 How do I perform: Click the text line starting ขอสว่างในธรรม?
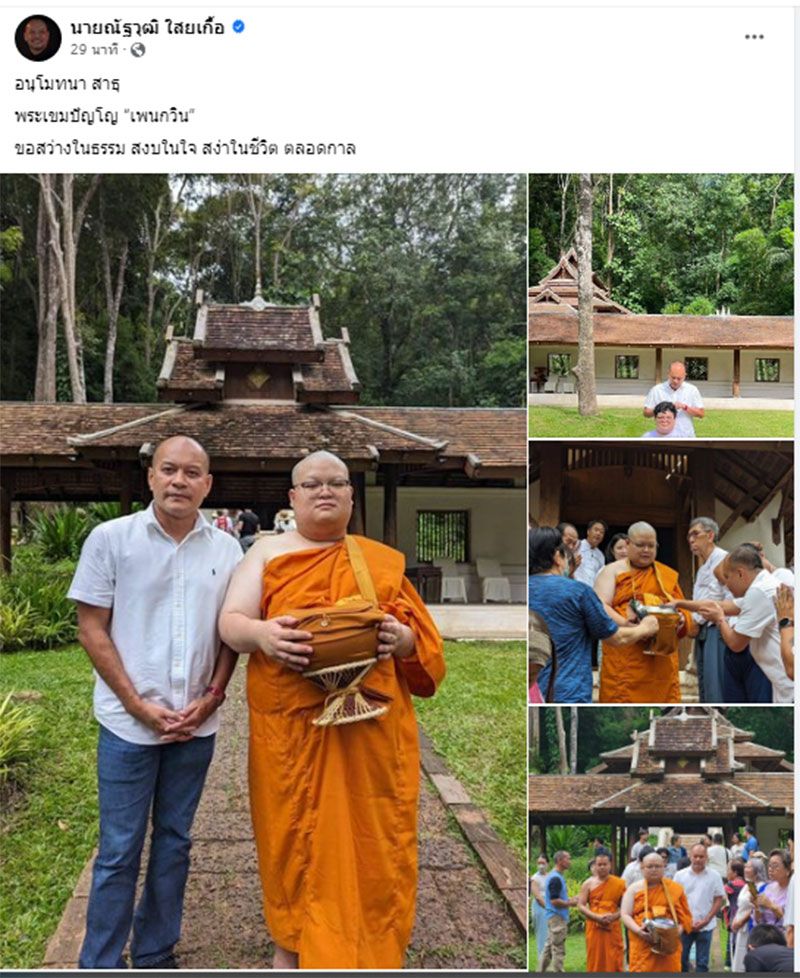[185, 148]
